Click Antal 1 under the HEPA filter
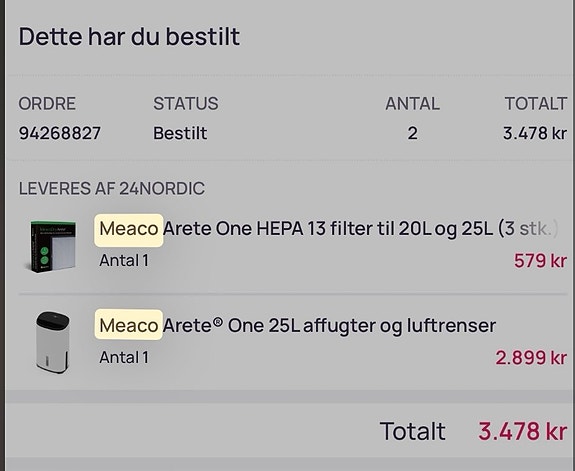 (x=124, y=261)
